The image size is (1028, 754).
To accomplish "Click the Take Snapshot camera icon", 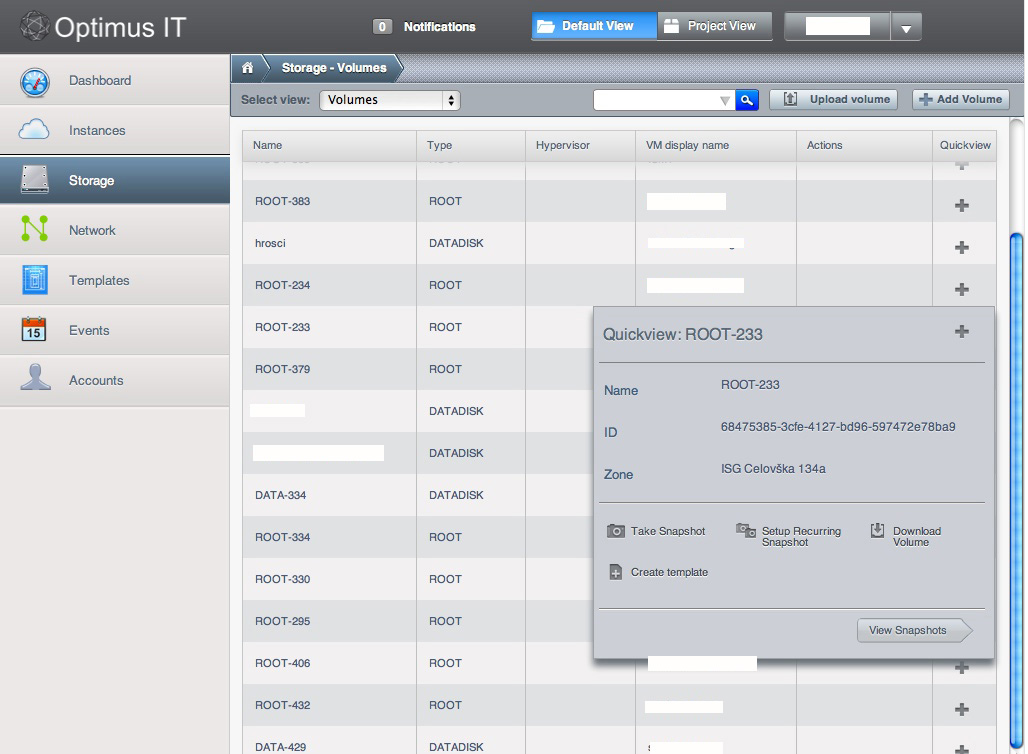I will coord(616,531).
